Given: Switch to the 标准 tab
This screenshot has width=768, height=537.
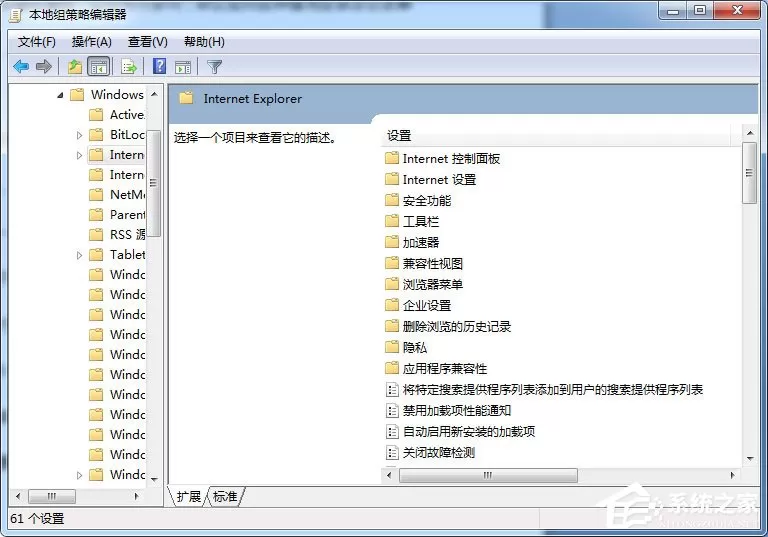Looking at the screenshot, I should [x=225, y=496].
